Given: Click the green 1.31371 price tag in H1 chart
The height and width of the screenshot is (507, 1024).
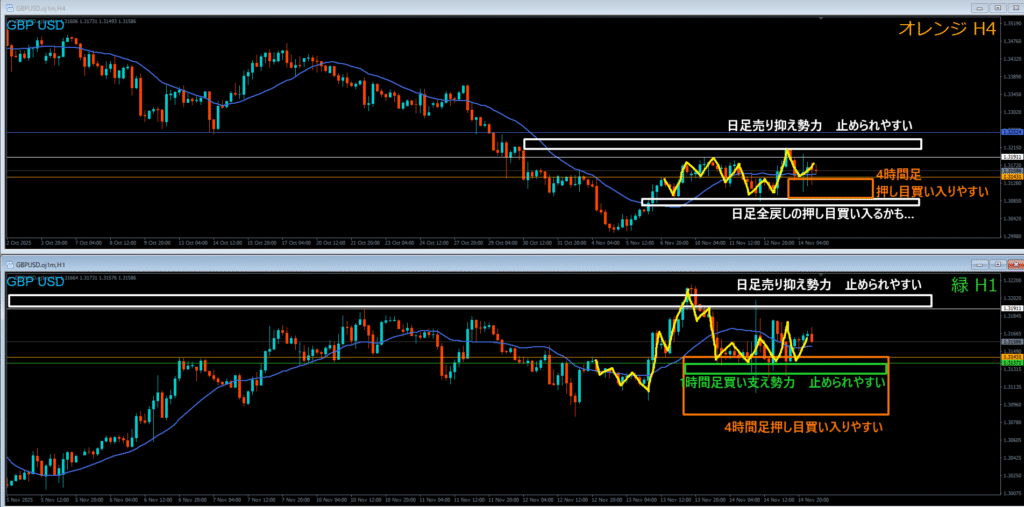Looking at the screenshot, I should 1010,363.
